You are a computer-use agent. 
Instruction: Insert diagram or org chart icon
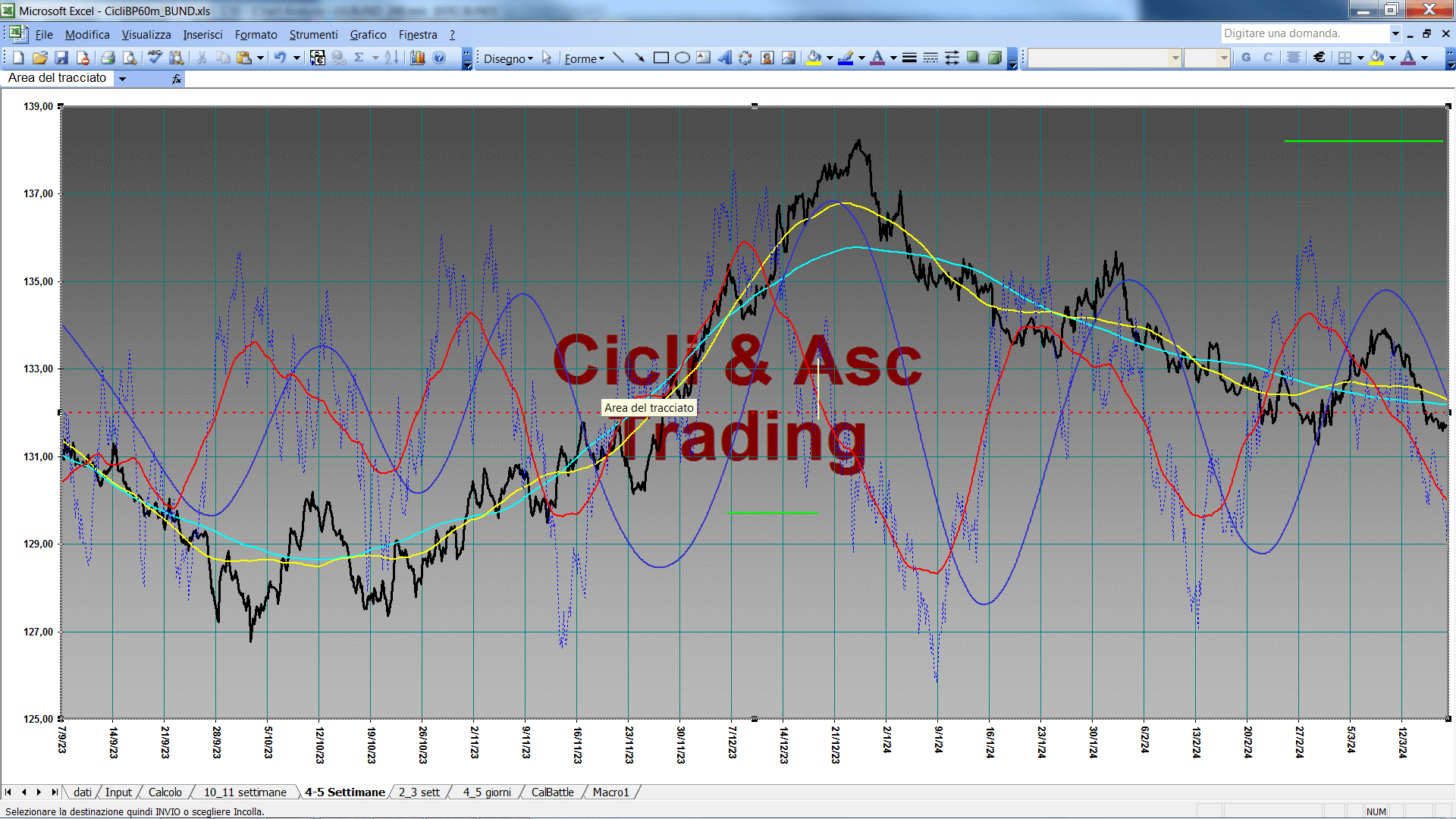tap(745, 58)
